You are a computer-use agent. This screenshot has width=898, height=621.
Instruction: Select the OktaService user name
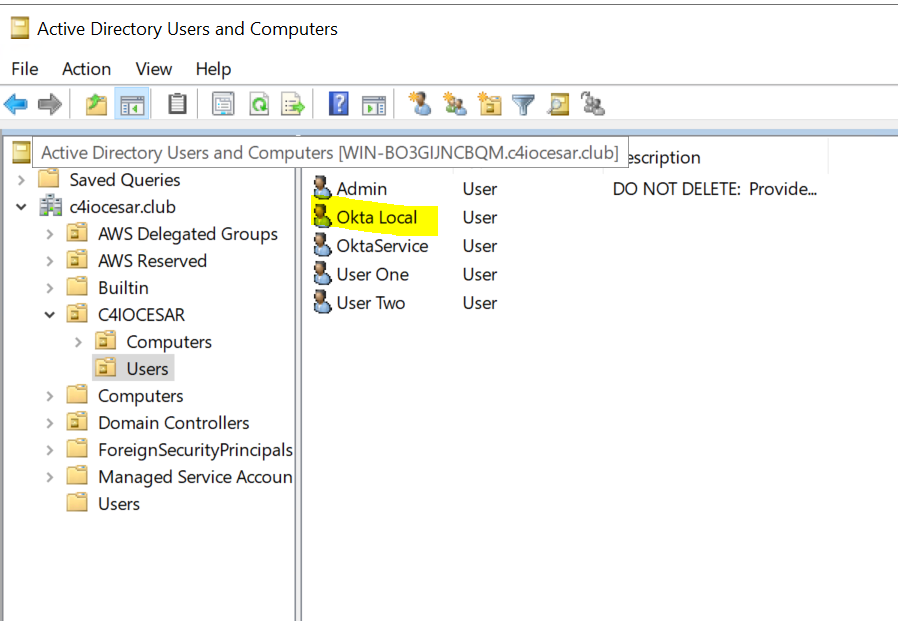coord(382,246)
